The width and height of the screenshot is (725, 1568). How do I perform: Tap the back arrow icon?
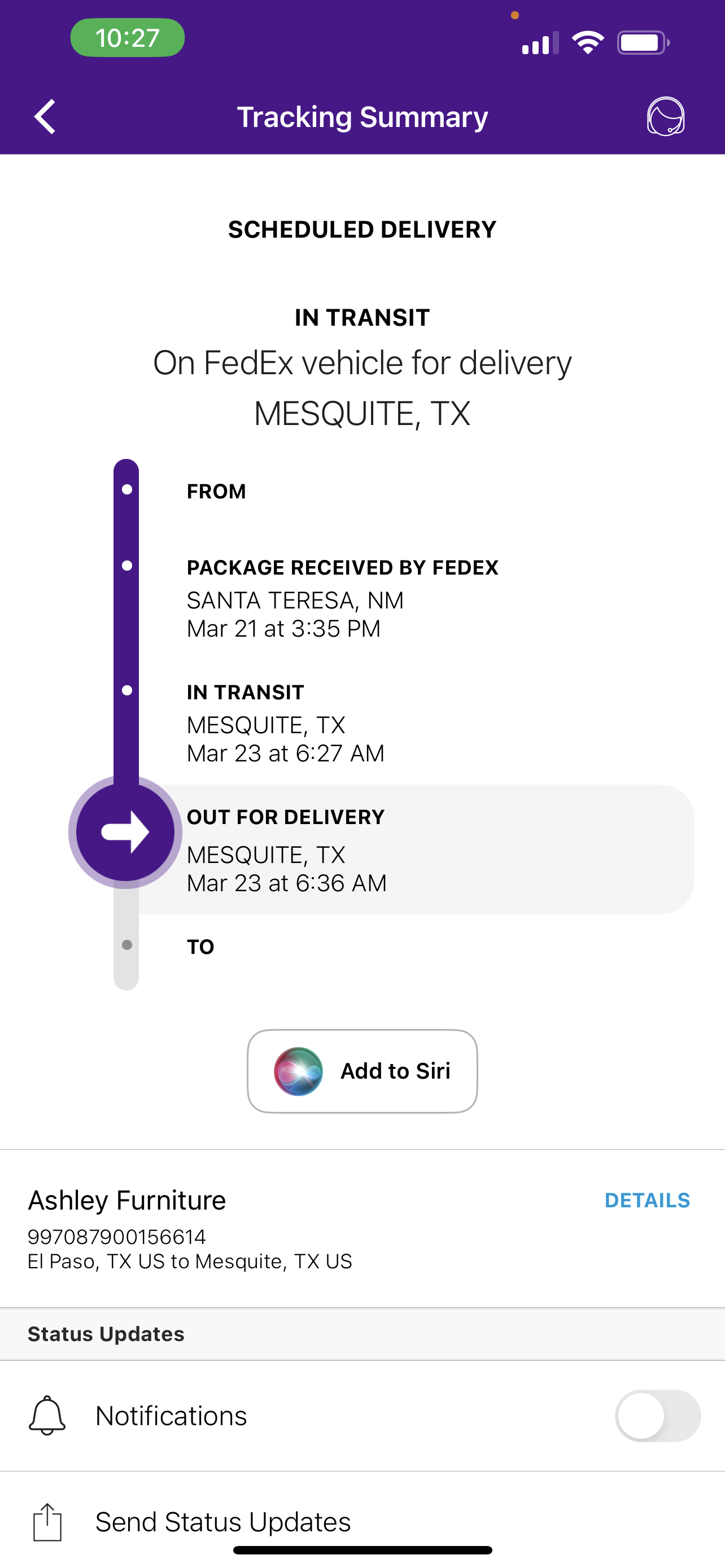[45, 116]
